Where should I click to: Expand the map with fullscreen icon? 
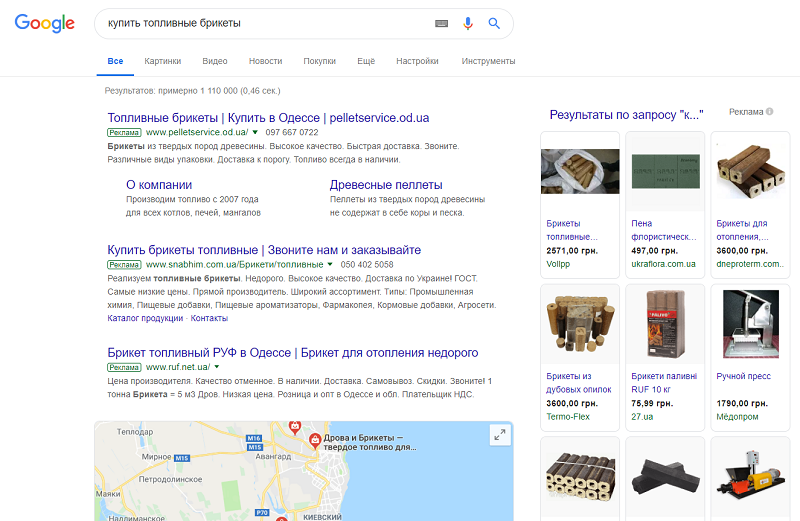(500, 435)
